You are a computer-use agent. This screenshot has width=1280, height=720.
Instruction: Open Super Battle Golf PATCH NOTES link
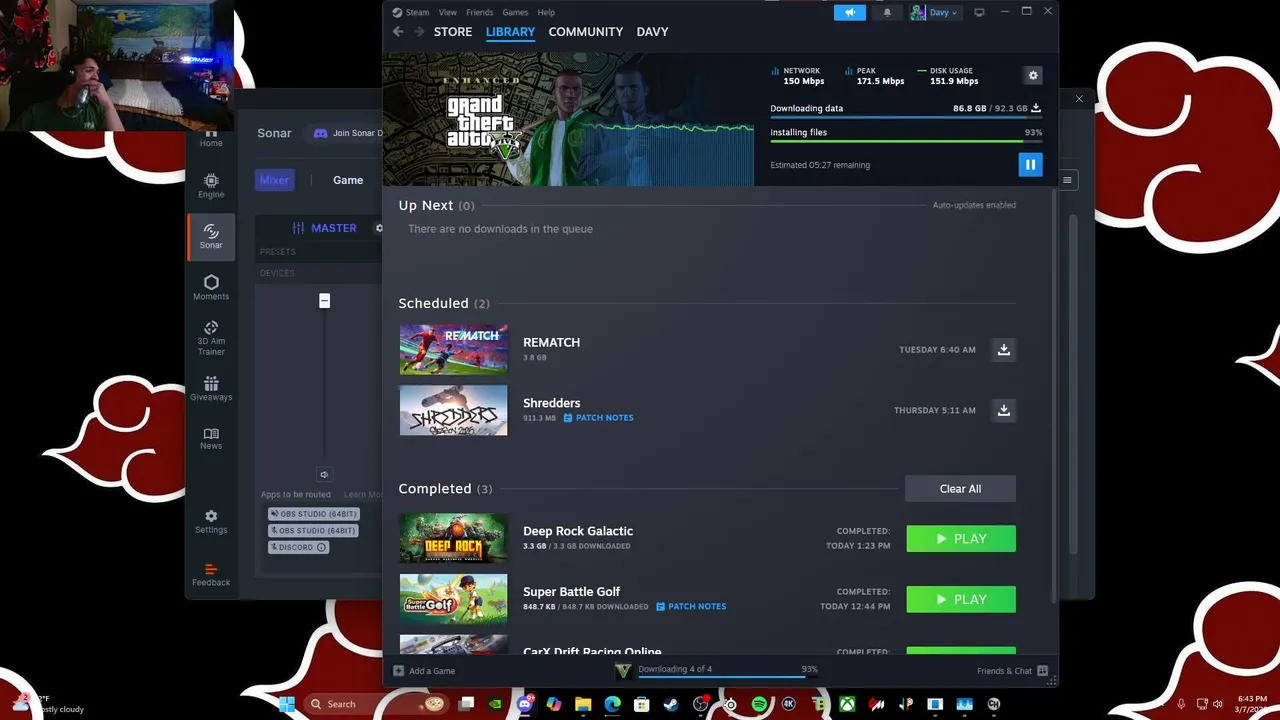(691, 606)
